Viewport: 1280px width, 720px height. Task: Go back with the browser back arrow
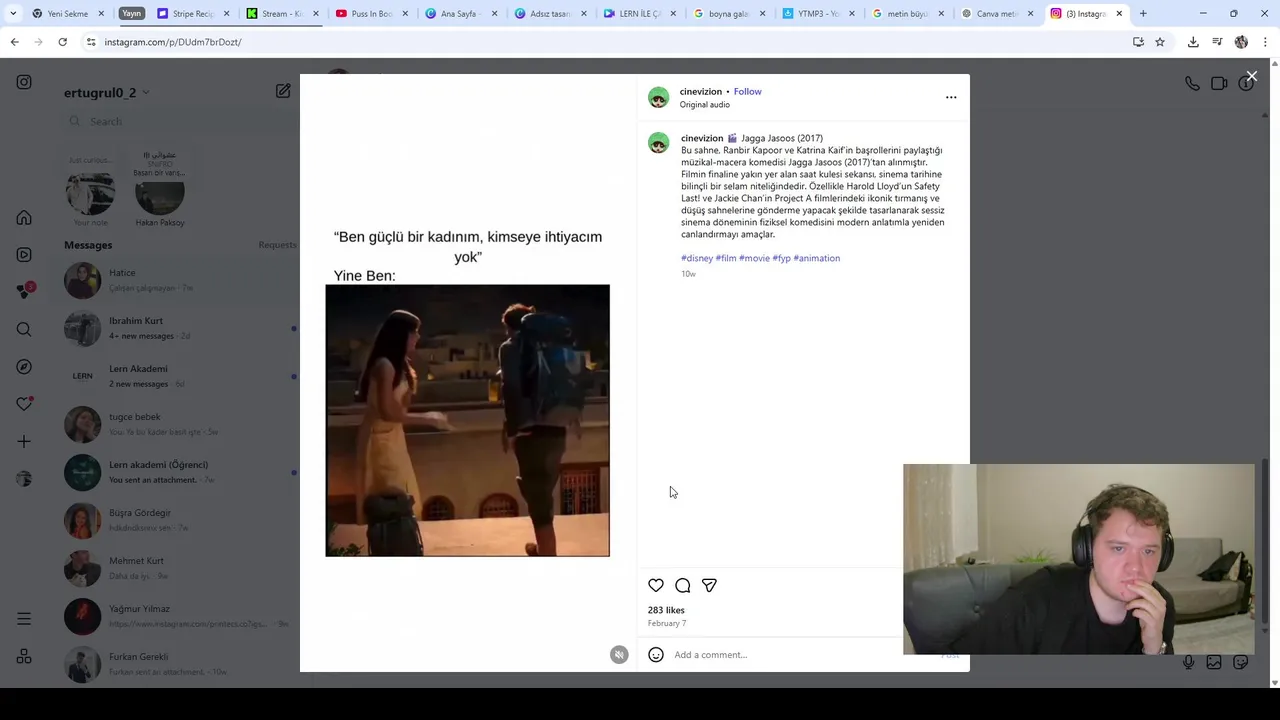15,42
